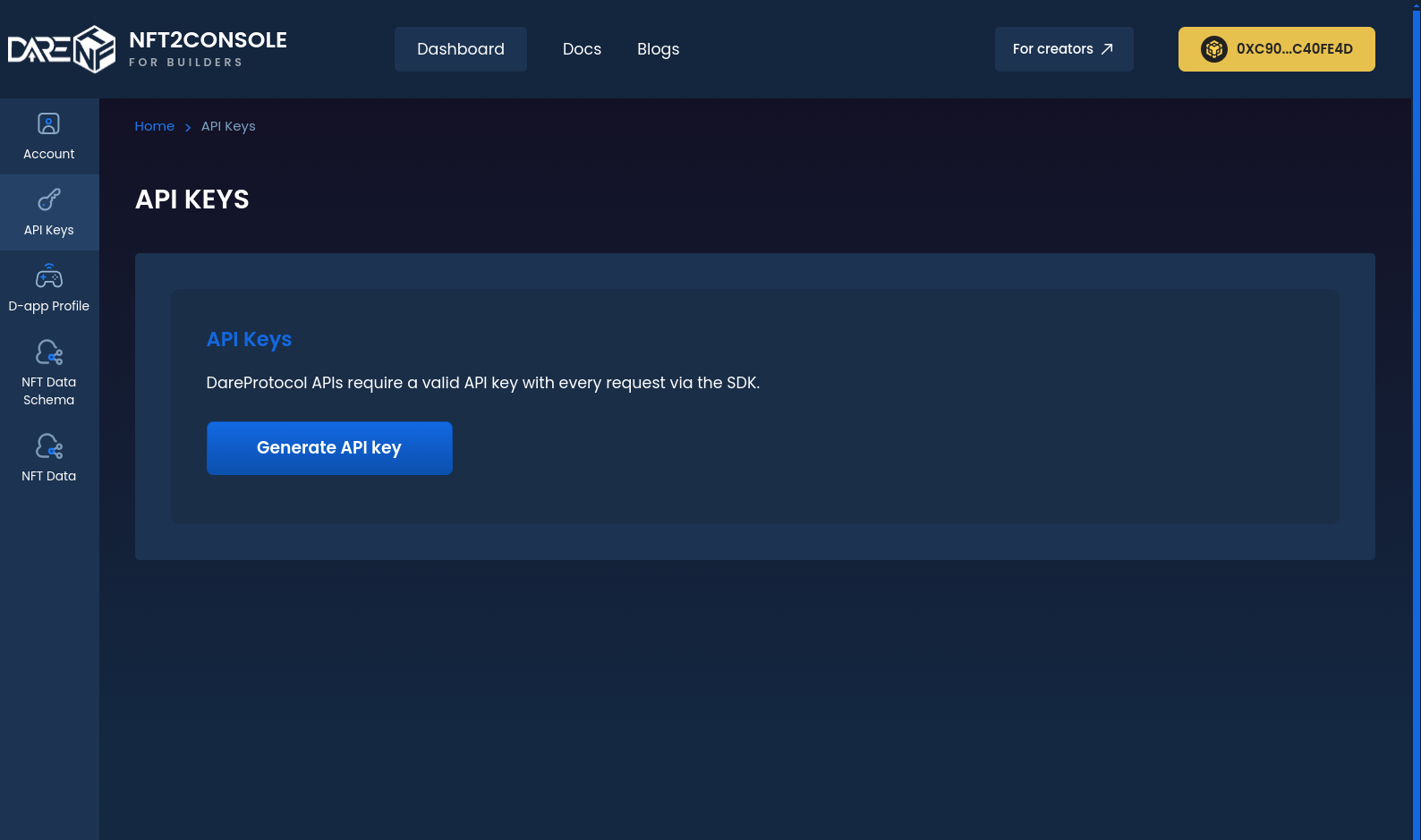
Task: Click the For creators arrow icon
Action: [1107, 49]
